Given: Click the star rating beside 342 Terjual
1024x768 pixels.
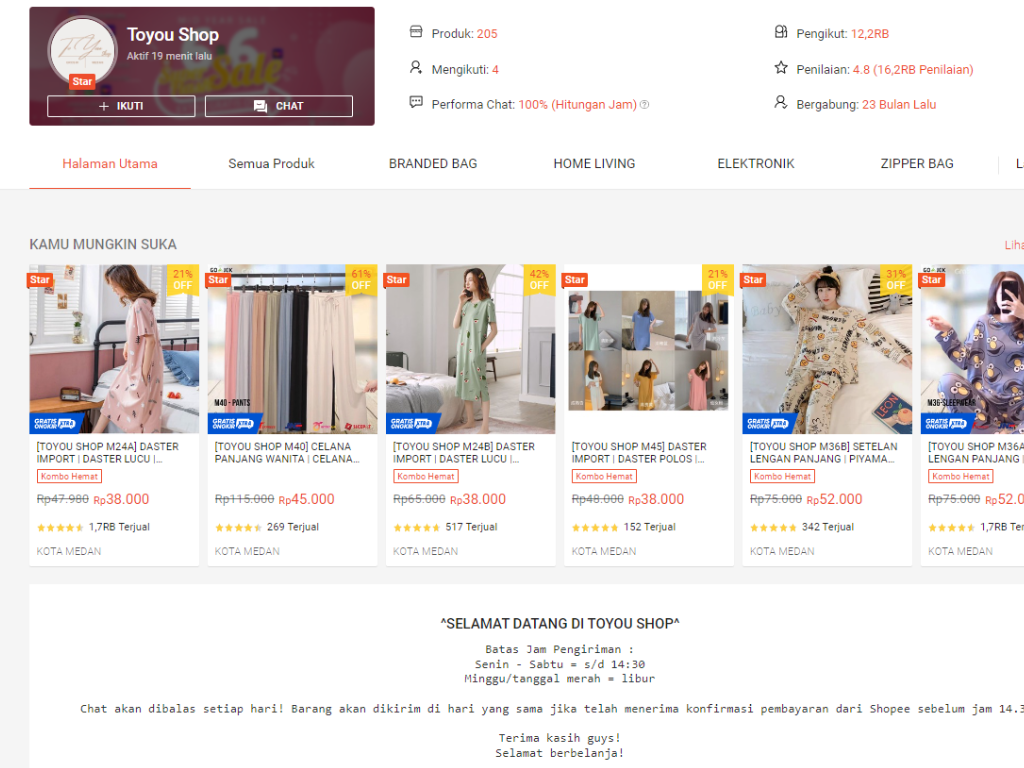Looking at the screenshot, I should click(x=773, y=528).
